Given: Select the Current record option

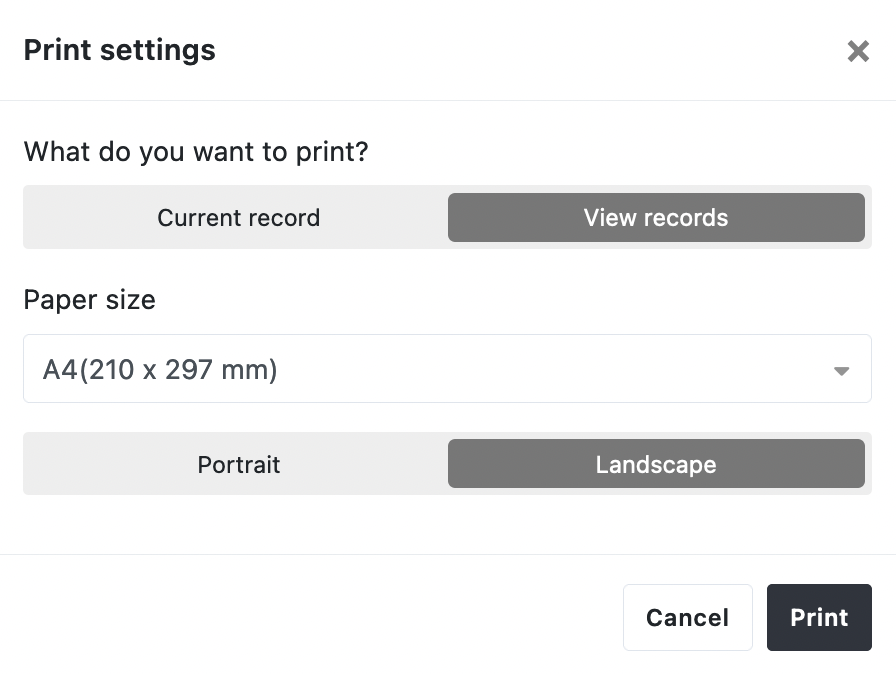Looking at the screenshot, I should pyautogui.click(x=238, y=218).
